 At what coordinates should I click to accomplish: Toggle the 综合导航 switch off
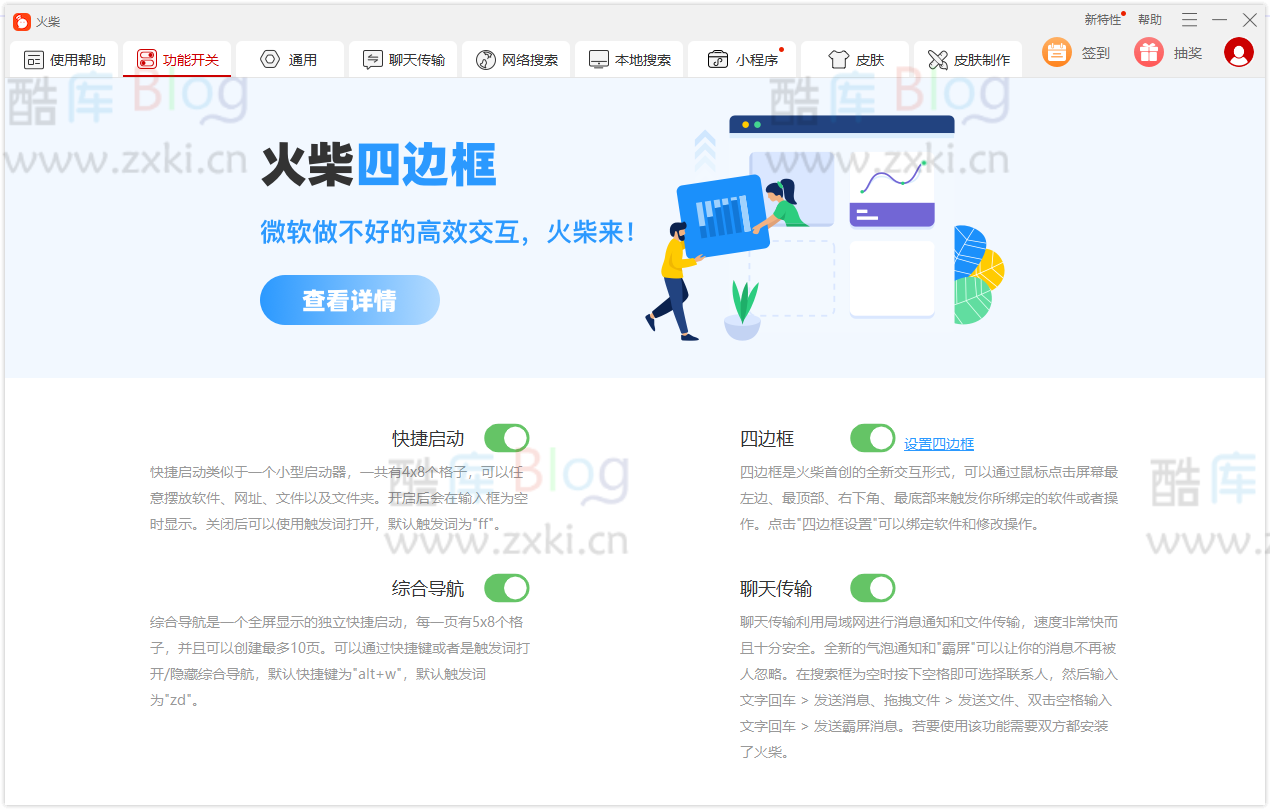(506, 588)
